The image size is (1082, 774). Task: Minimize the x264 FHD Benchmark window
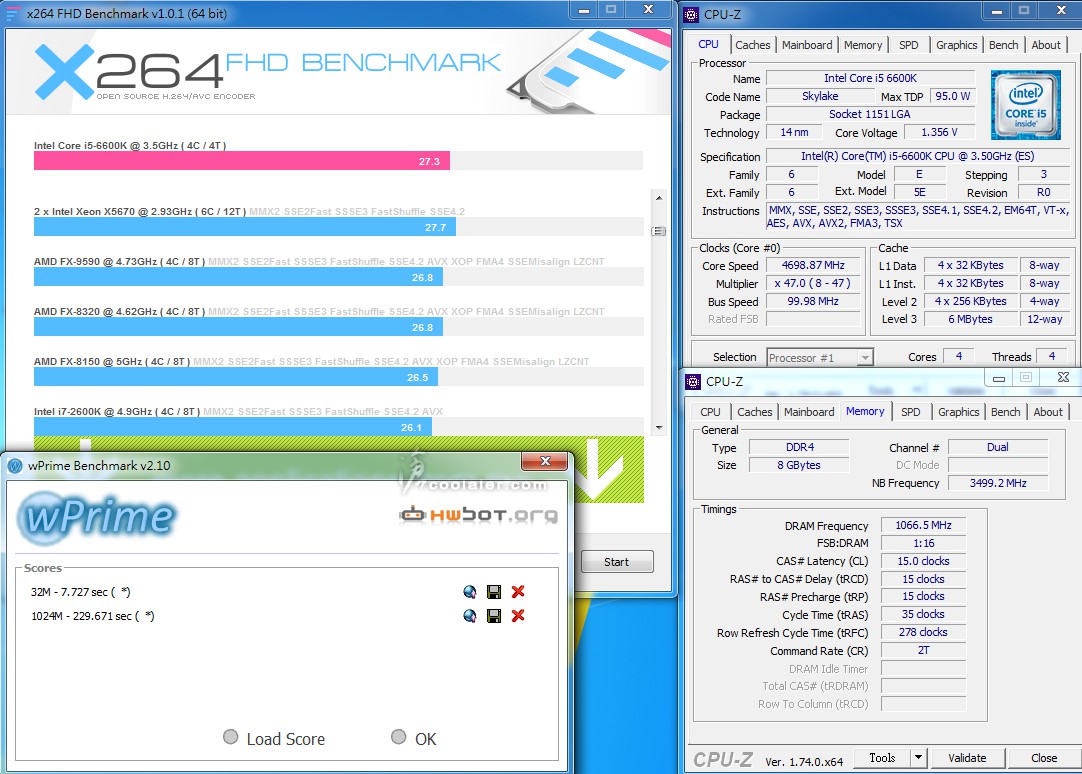click(x=584, y=10)
